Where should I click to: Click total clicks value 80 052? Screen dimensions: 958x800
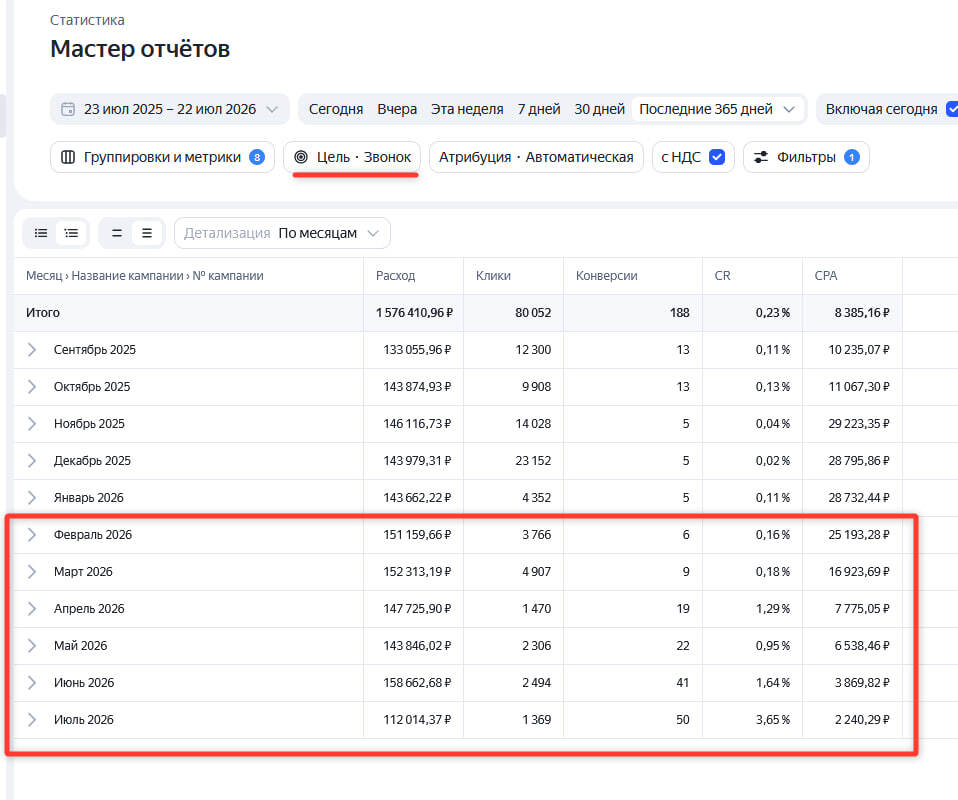click(533, 313)
